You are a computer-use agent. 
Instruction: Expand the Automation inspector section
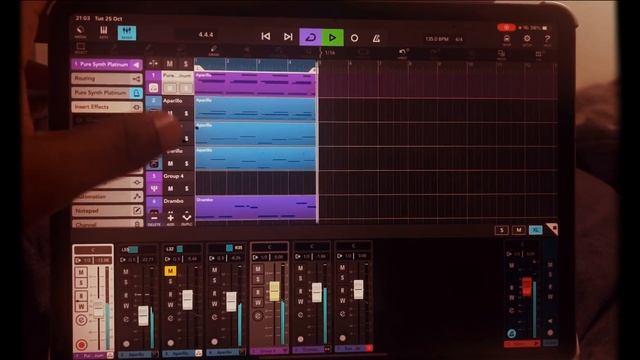[x=107, y=197]
